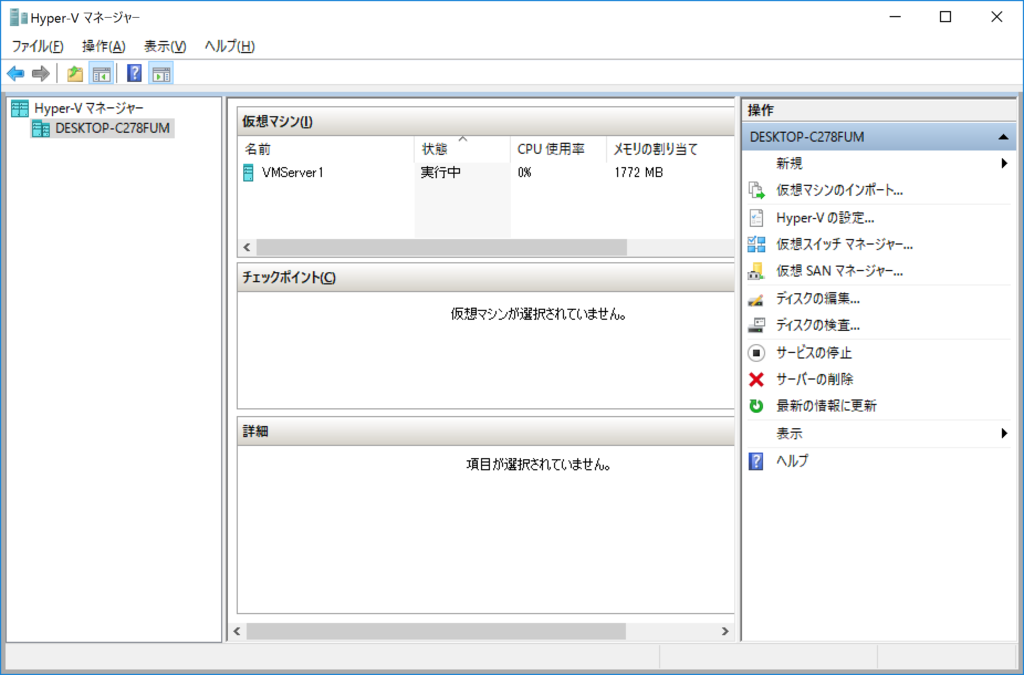Click the virtual machine list scroll-left arrow
Viewport: 1024px width, 675px height.
pyautogui.click(x=246, y=247)
